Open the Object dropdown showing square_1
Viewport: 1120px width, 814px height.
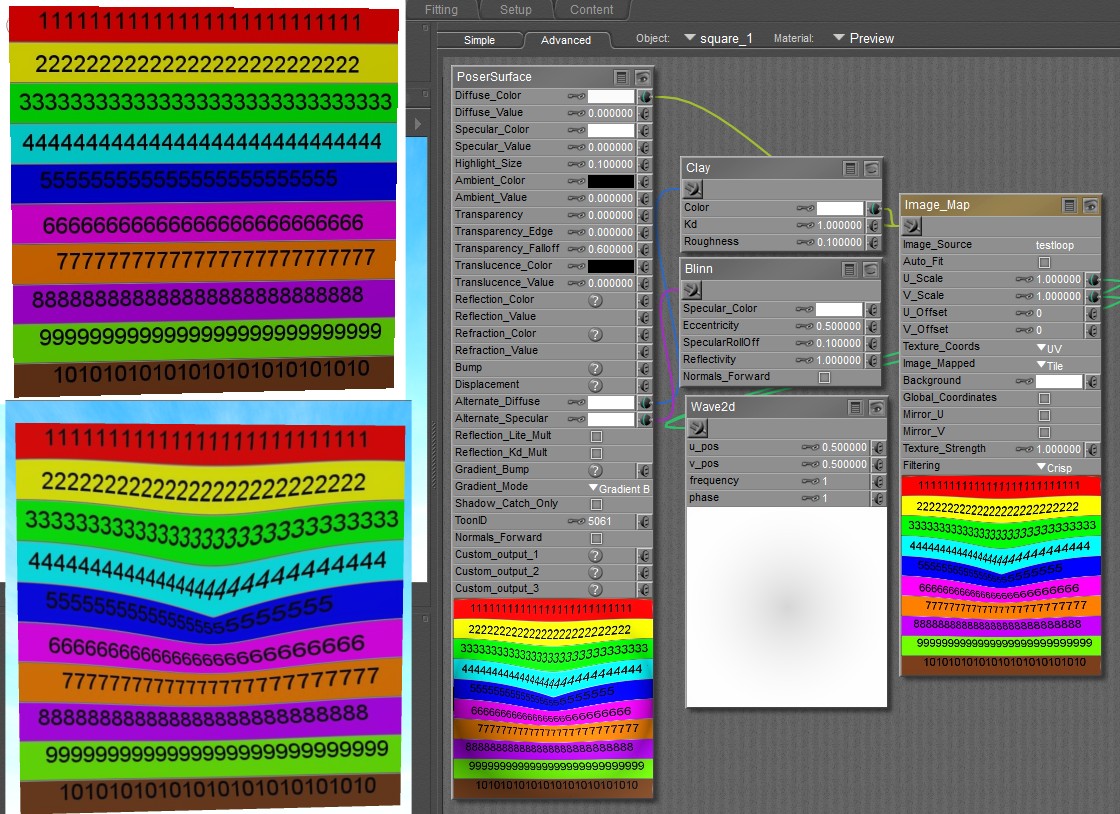[x=718, y=38]
